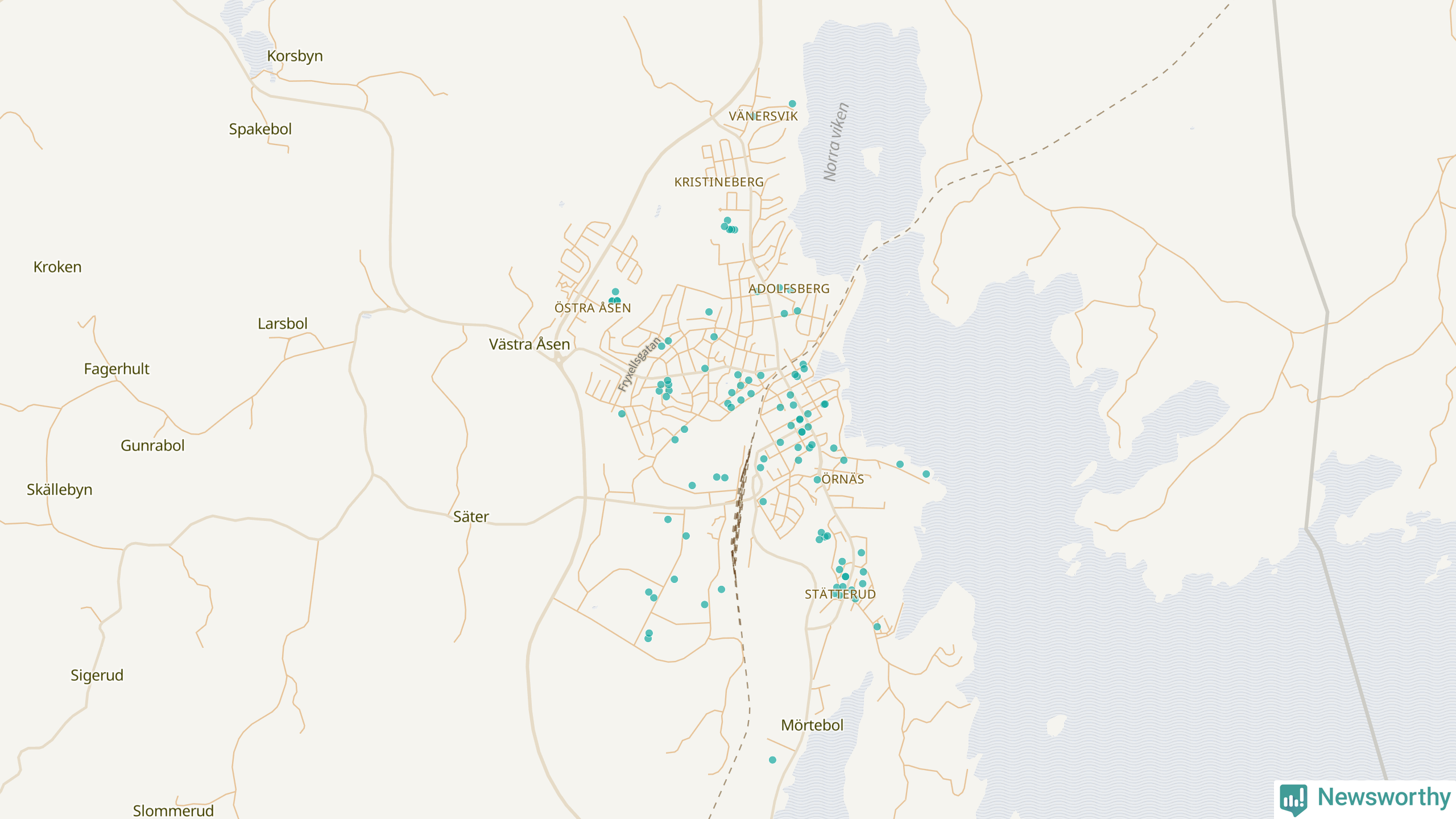Click the southernmost teal dot in Stätterud near the shore
1456x819 pixels.
(x=877, y=627)
